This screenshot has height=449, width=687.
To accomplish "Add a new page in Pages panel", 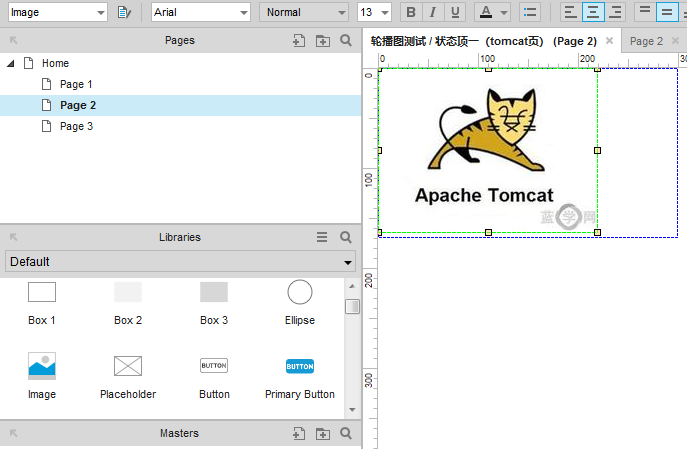I will (x=299, y=40).
